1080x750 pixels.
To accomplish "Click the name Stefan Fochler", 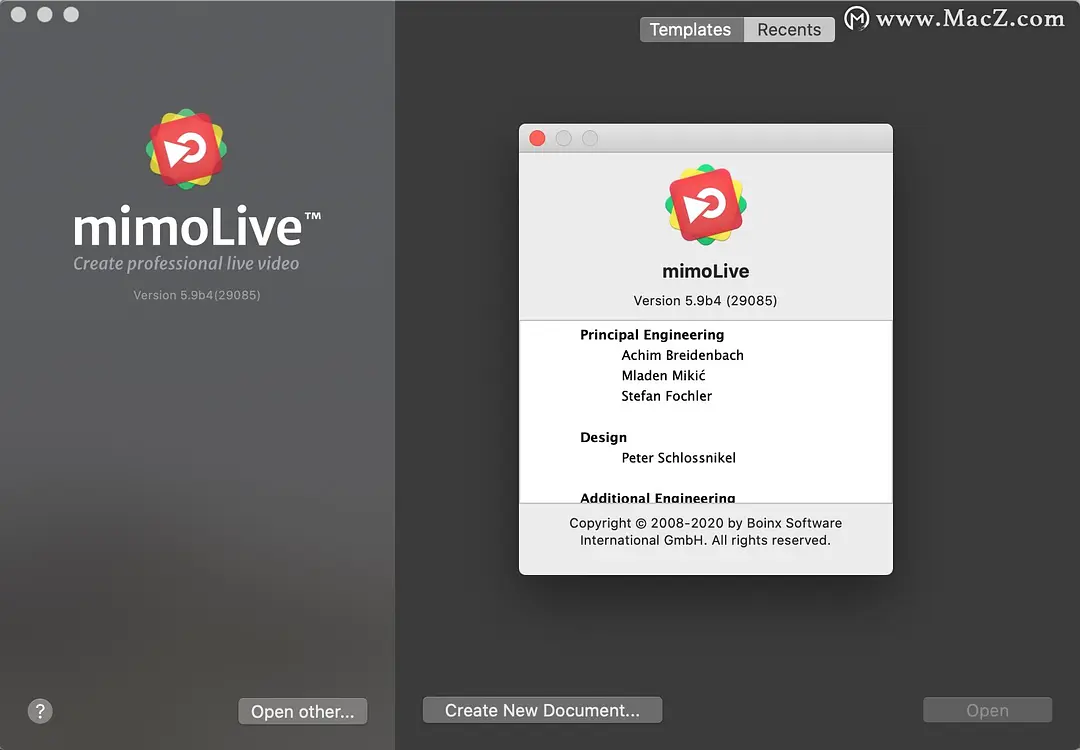I will 666,396.
